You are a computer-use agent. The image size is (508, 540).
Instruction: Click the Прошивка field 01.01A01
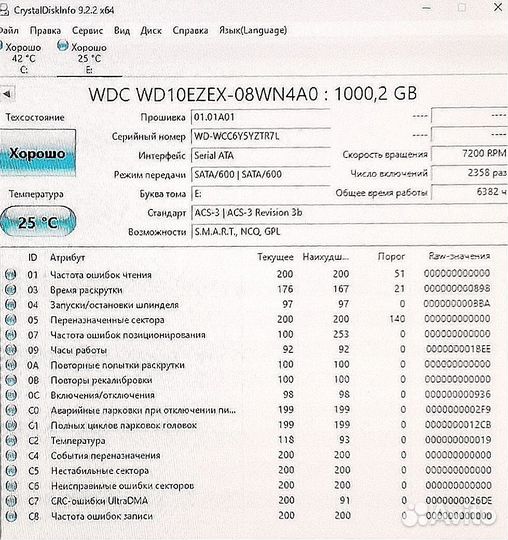[x=261, y=117]
